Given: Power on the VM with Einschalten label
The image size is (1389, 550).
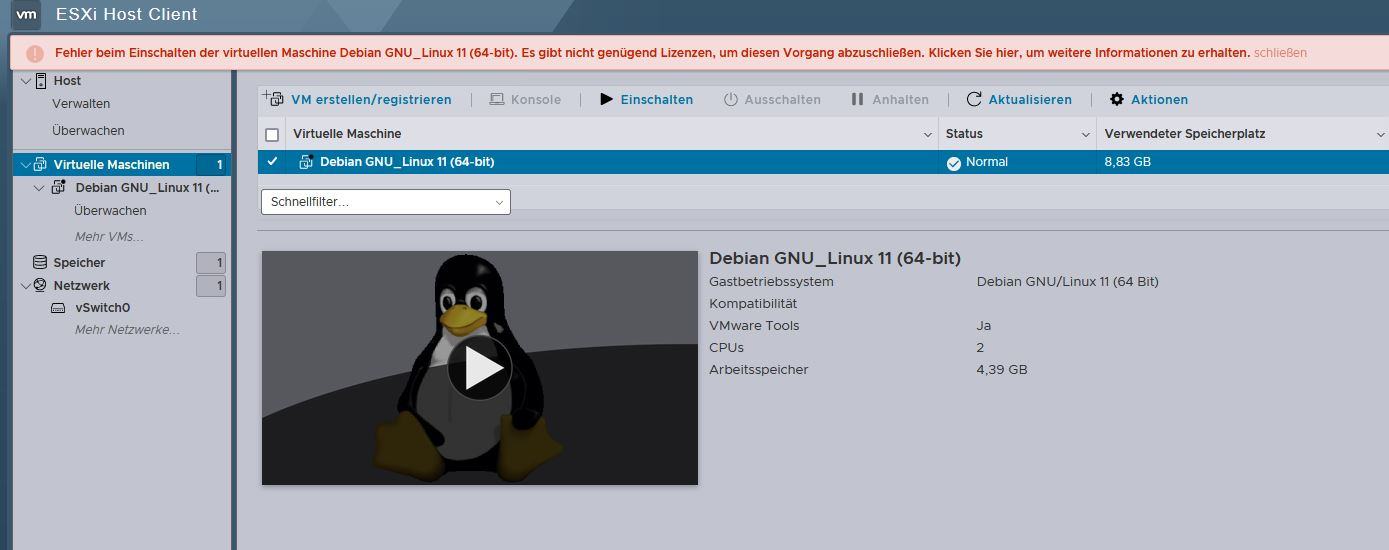Looking at the screenshot, I should pyautogui.click(x=657, y=100).
